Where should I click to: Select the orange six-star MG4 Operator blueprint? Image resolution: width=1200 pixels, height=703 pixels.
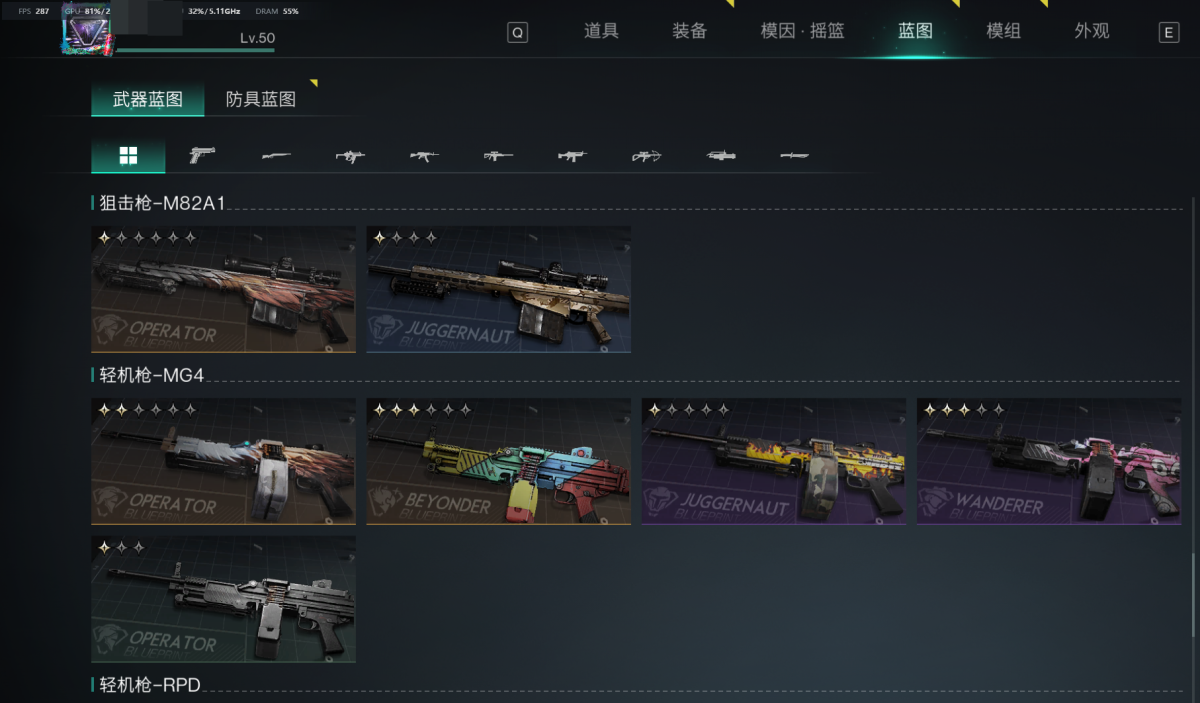tap(223, 461)
